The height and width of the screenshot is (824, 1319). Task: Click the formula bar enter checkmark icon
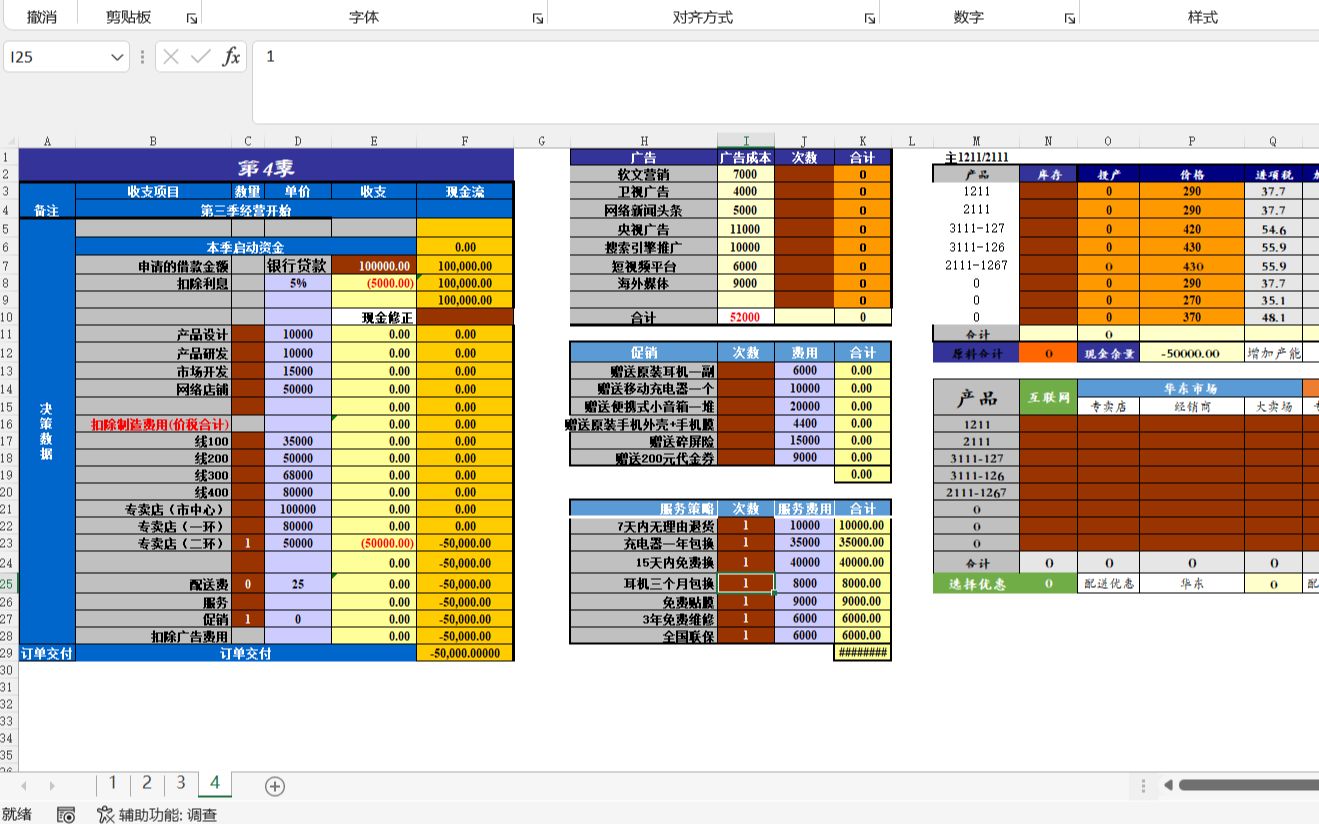pyautogui.click(x=201, y=57)
